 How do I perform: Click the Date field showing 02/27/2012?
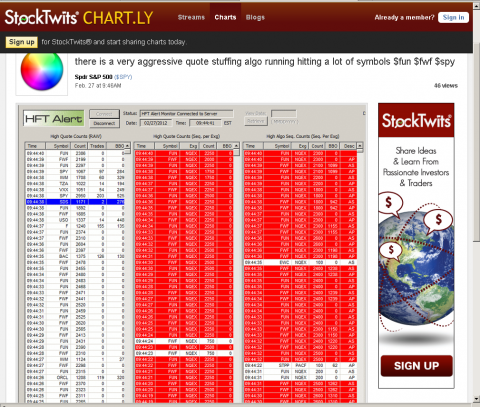click(156, 123)
